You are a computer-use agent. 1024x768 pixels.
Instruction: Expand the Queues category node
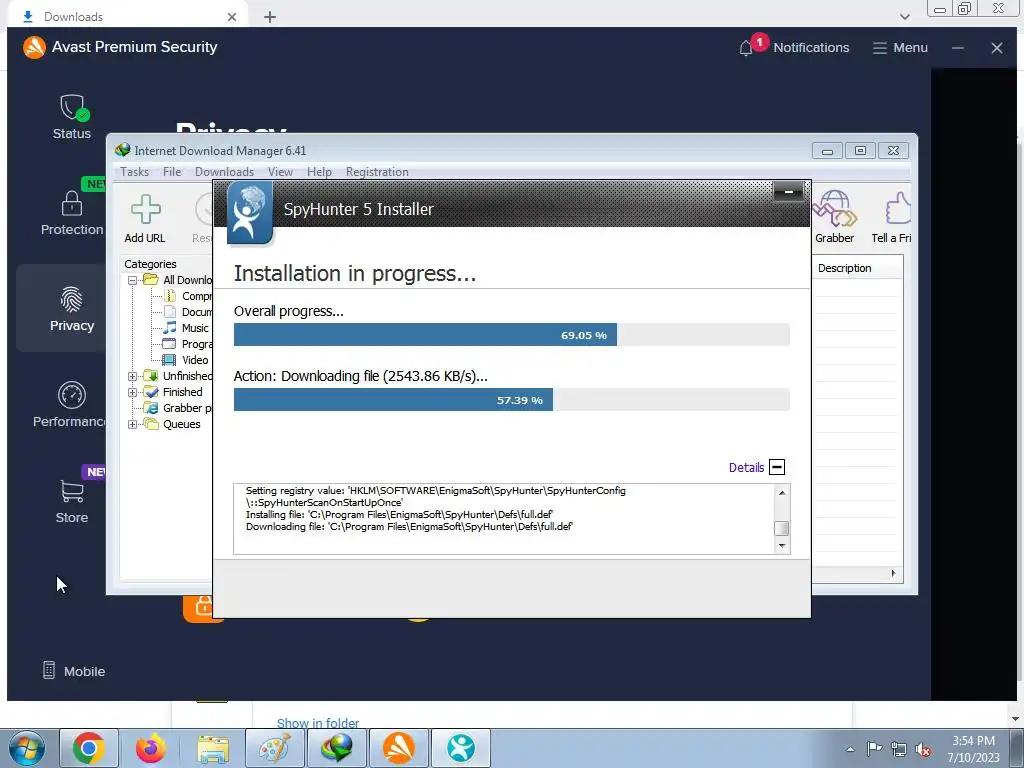coord(133,424)
